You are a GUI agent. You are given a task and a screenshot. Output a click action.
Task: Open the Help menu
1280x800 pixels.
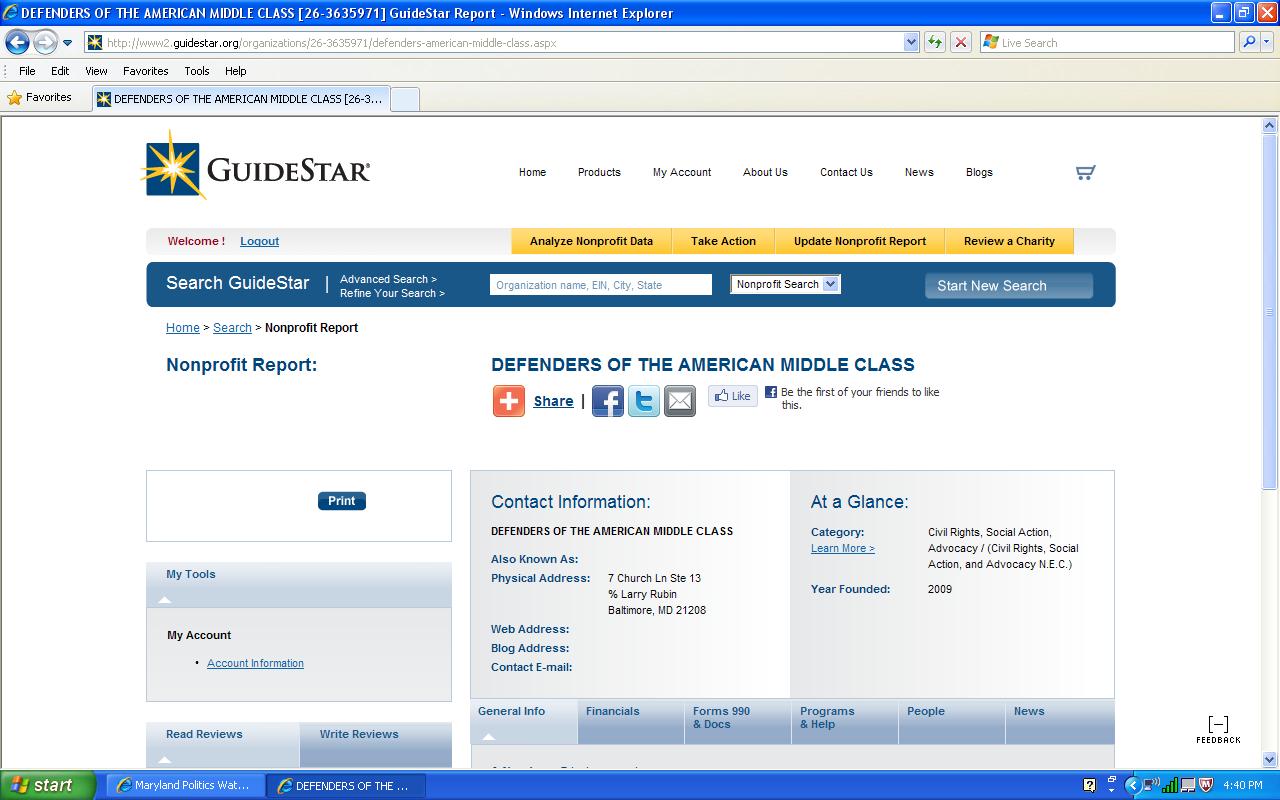point(235,71)
